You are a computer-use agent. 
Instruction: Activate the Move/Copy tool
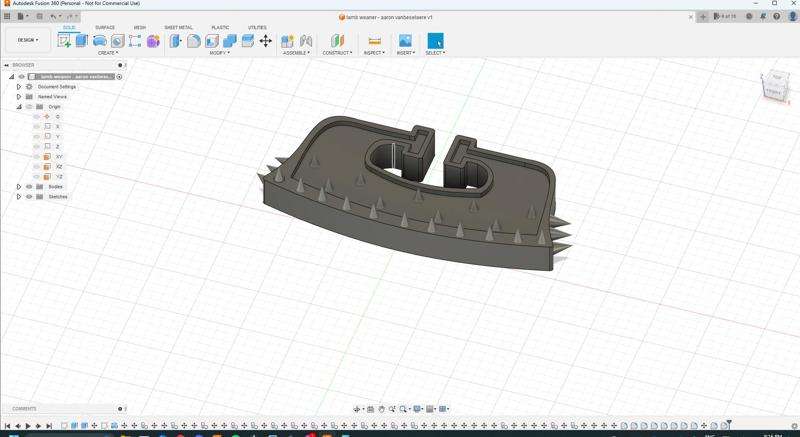pos(266,41)
